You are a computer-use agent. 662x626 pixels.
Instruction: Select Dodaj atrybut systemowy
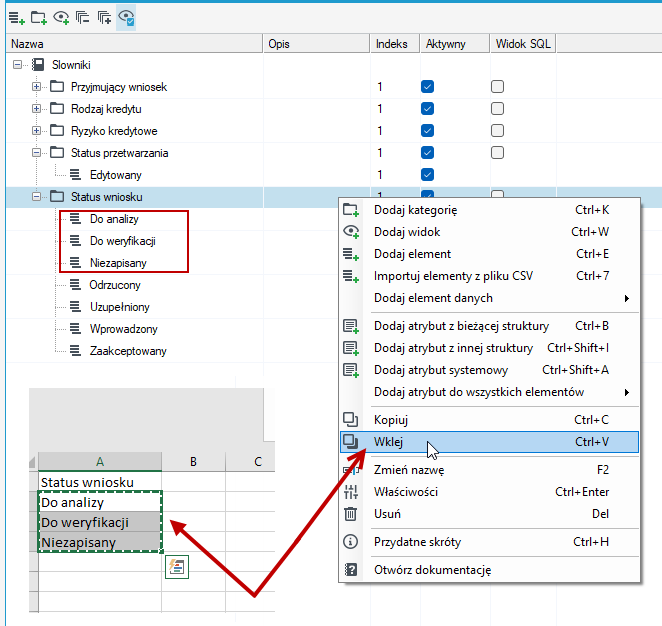click(x=489, y=370)
